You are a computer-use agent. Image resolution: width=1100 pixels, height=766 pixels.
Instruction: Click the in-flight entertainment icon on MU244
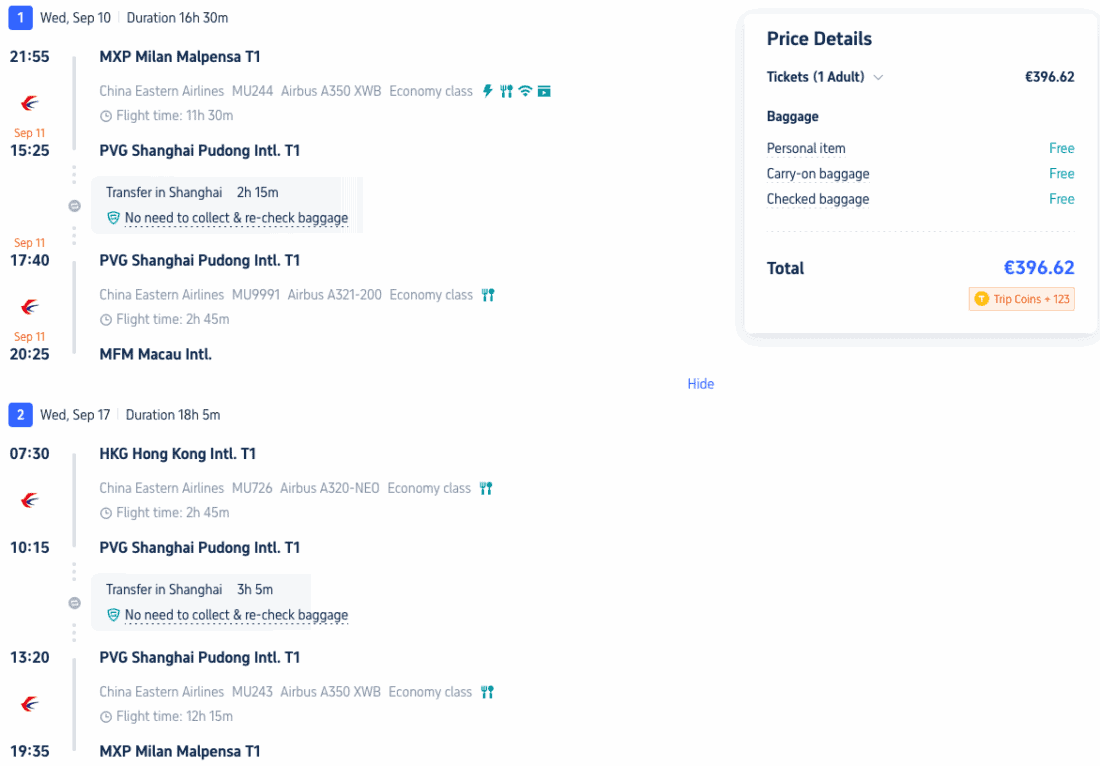[544, 91]
